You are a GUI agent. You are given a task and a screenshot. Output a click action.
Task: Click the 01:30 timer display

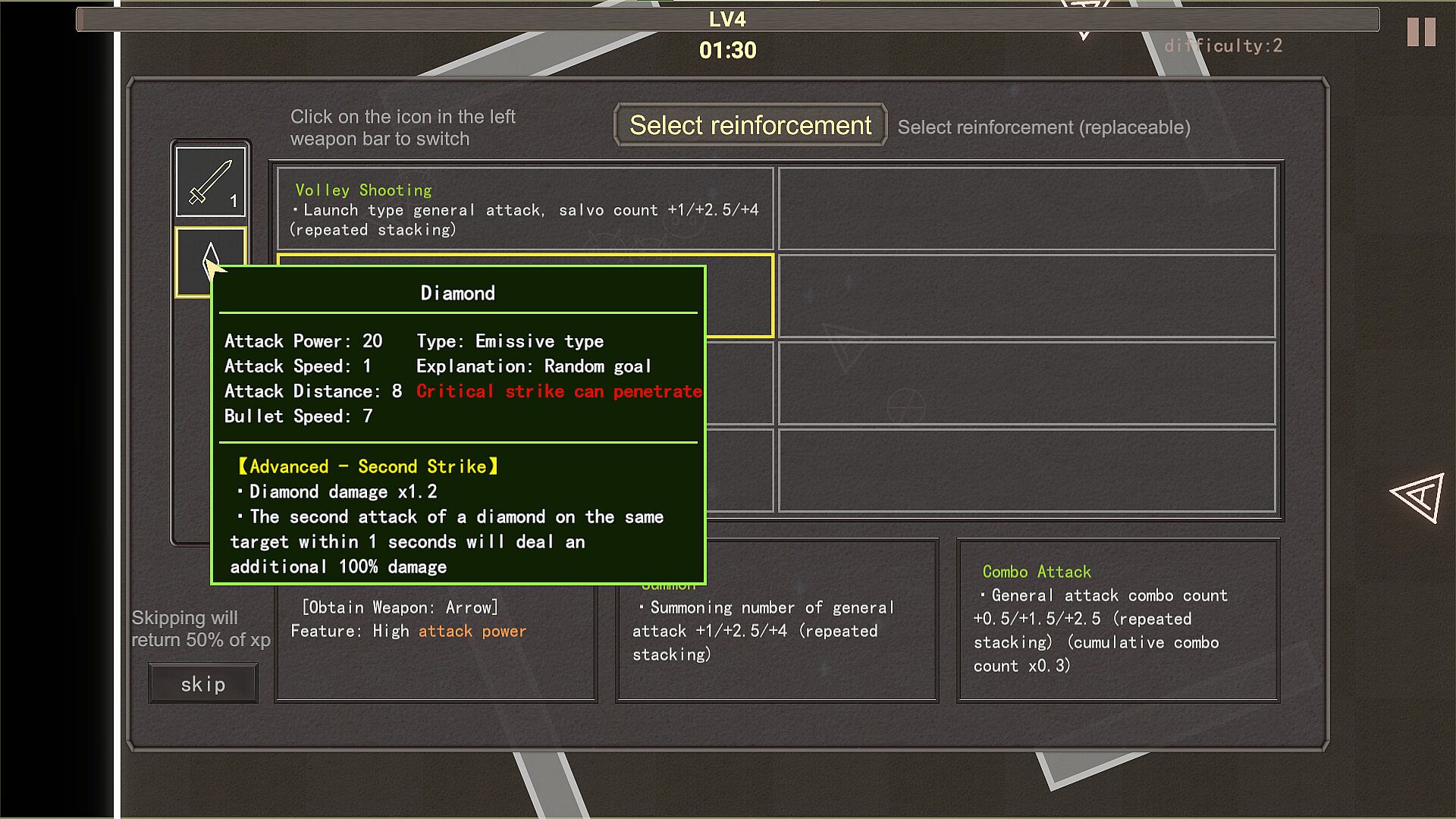[x=727, y=50]
